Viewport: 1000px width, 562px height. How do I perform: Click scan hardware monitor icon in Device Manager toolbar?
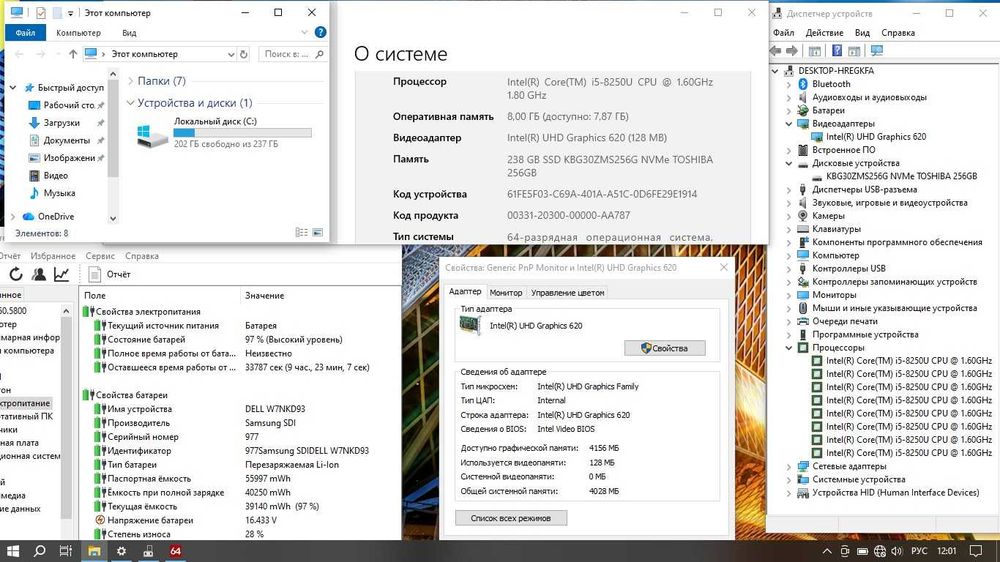click(877, 51)
